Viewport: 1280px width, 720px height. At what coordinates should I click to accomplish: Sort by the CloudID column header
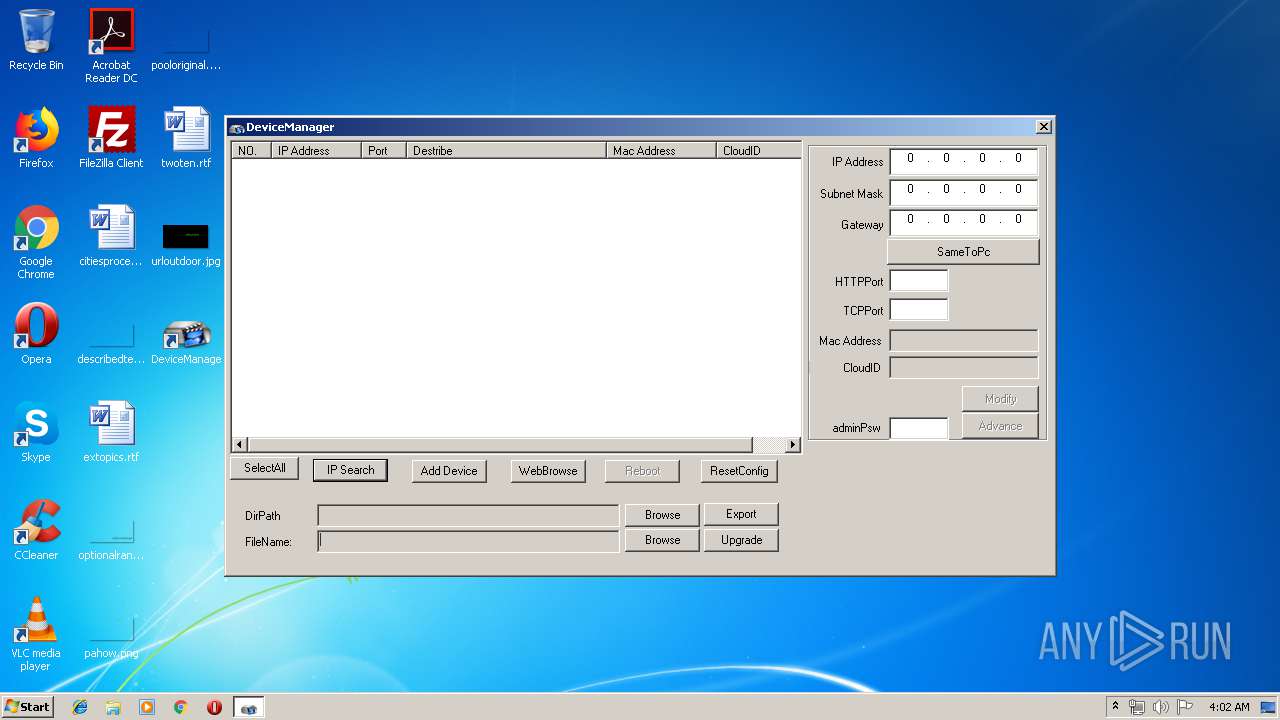pyautogui.click(x=758, y=151)
